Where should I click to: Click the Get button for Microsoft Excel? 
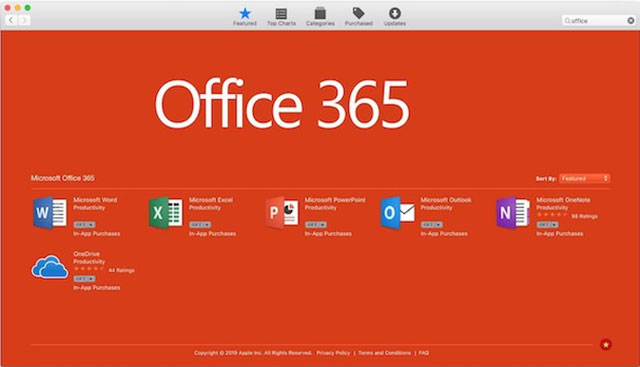tap(200, 225)
